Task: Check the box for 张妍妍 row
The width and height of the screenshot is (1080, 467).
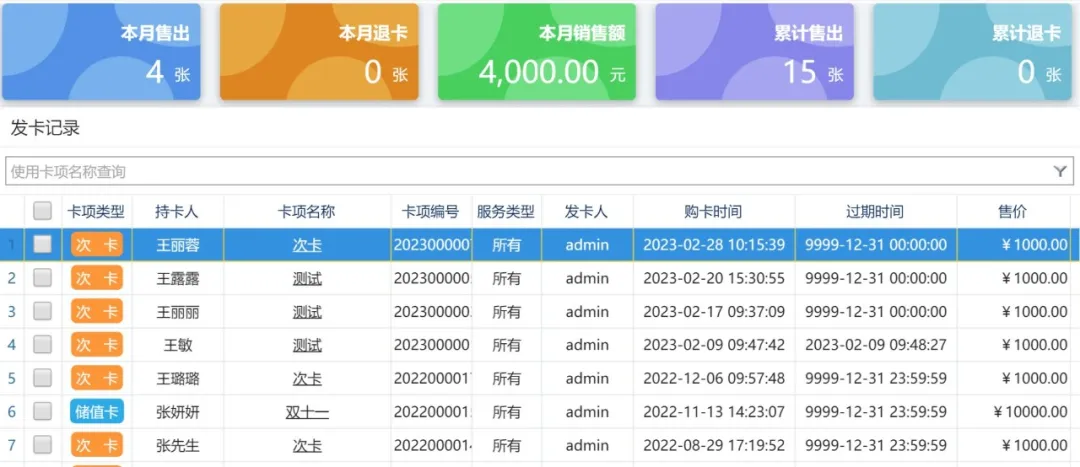Action: [x=43, y=411]
